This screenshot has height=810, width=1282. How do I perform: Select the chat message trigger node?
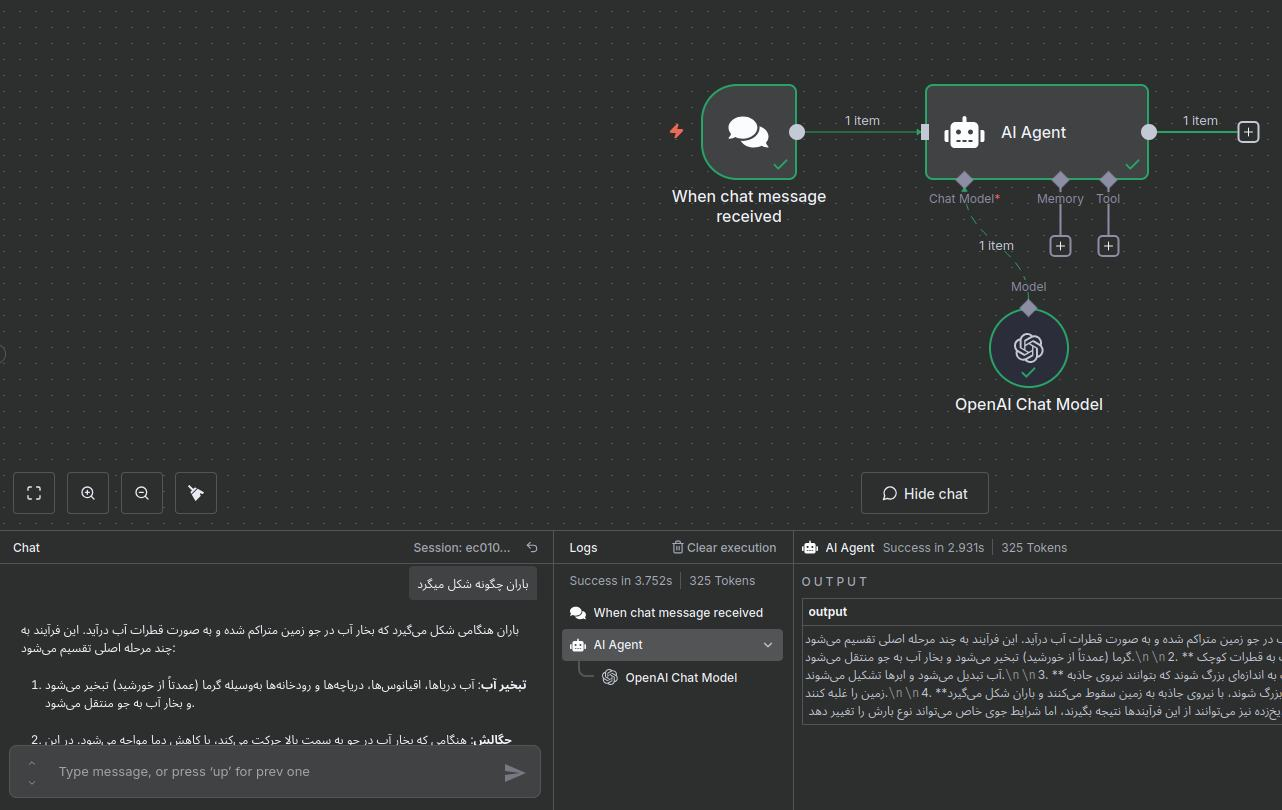click(x=748, y=132)
